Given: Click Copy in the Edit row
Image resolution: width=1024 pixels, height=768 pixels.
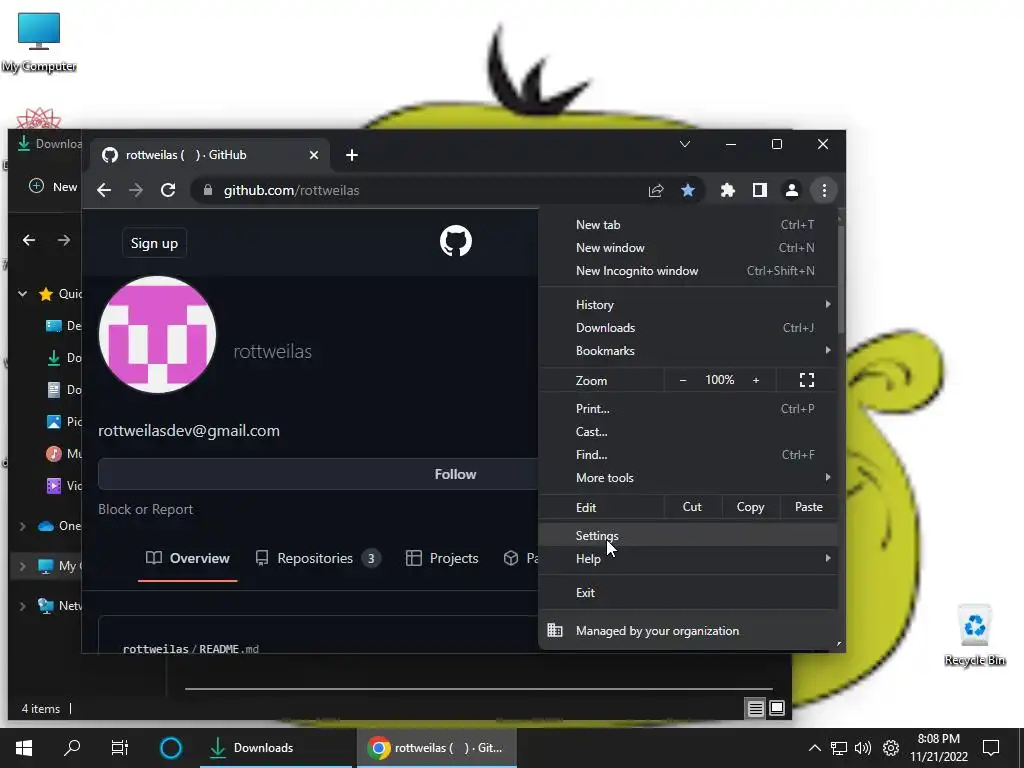Looking at the screenshot, I should tap(750, 507).
